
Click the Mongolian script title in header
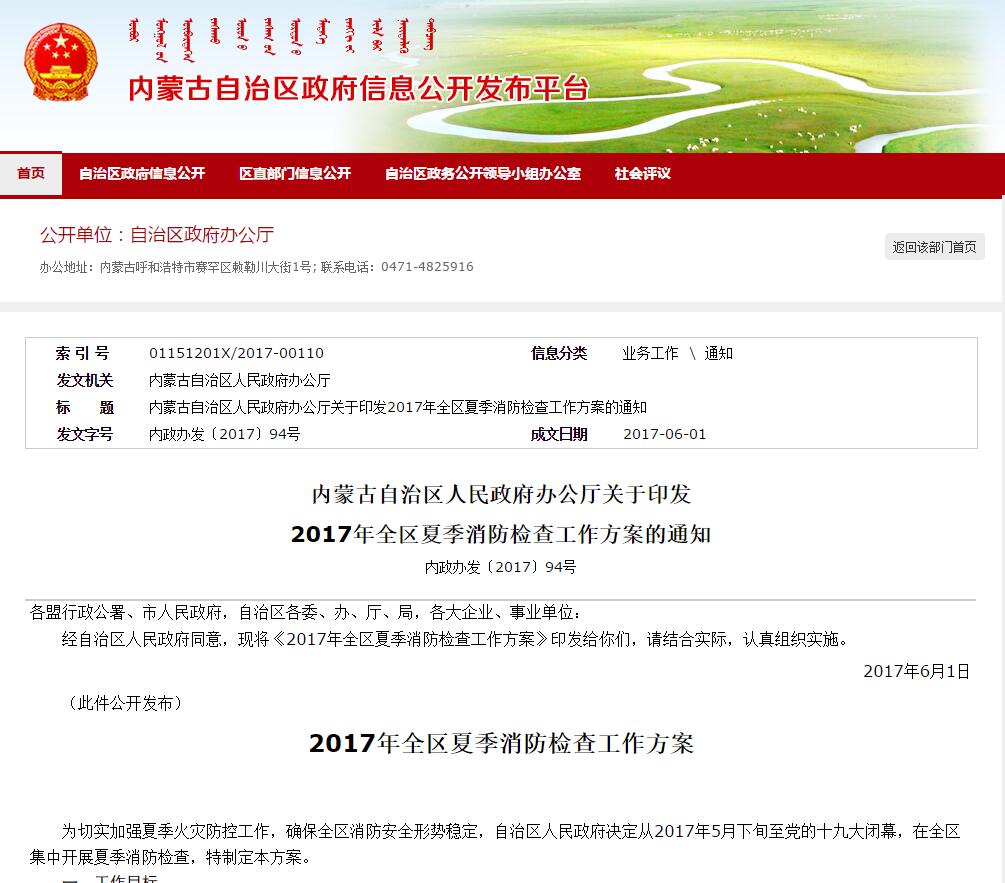[x=282, y=40]
